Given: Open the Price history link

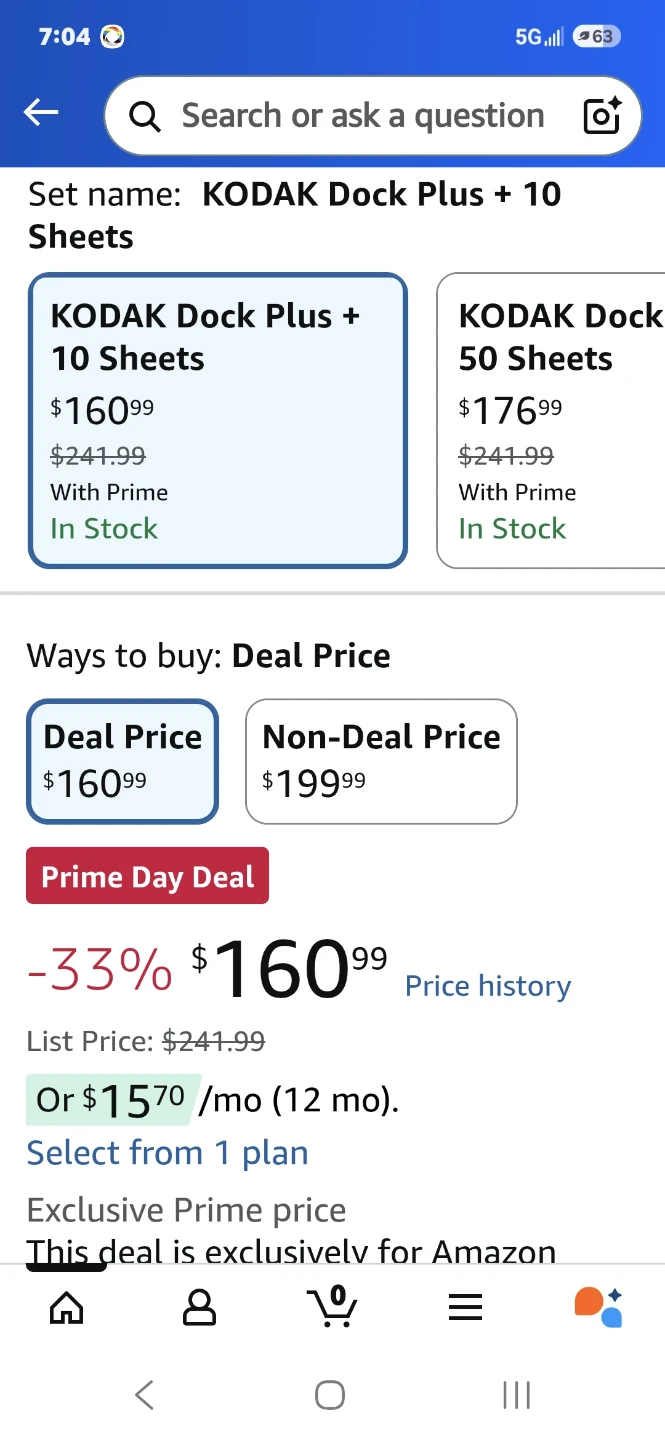Looking at the screenshot, I should (488, 986).
